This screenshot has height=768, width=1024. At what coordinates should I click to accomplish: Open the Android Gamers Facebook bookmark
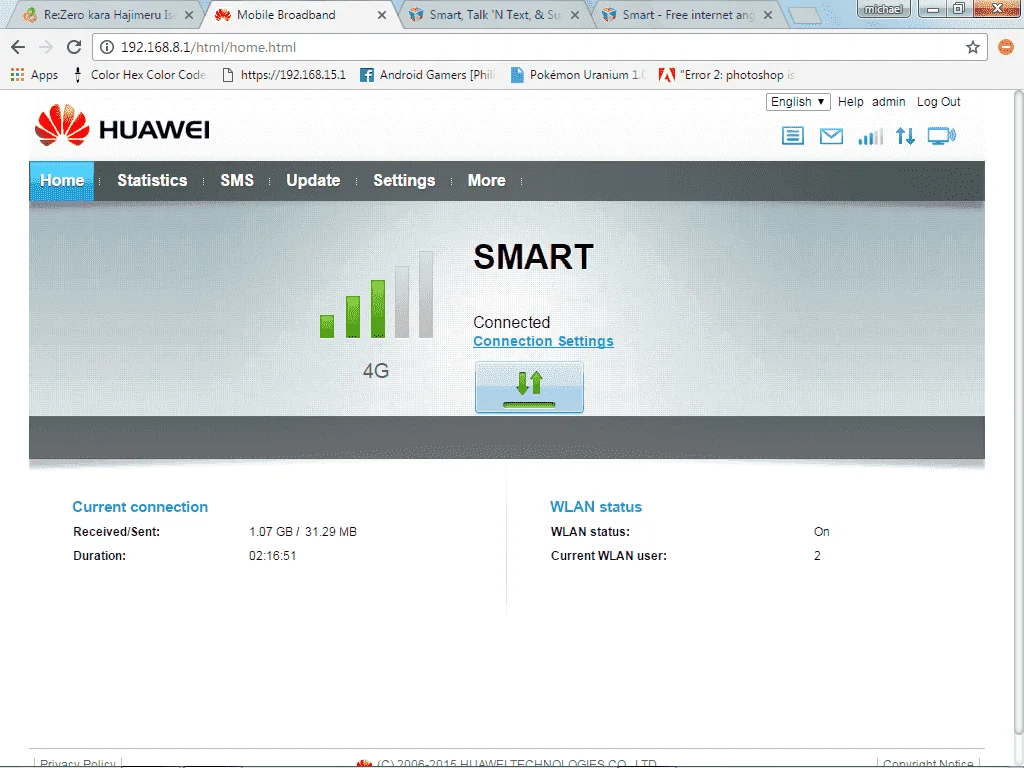coord(428,75)
